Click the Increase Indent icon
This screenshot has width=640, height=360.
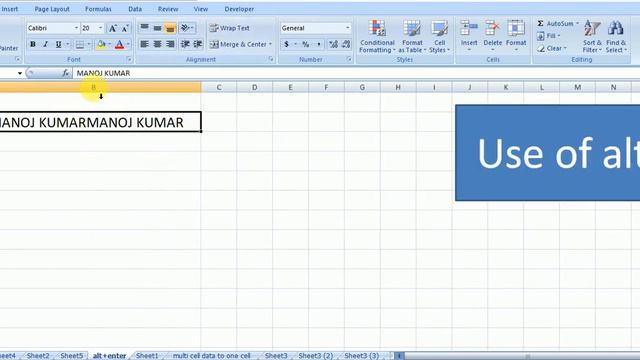(x=198, y=44)
